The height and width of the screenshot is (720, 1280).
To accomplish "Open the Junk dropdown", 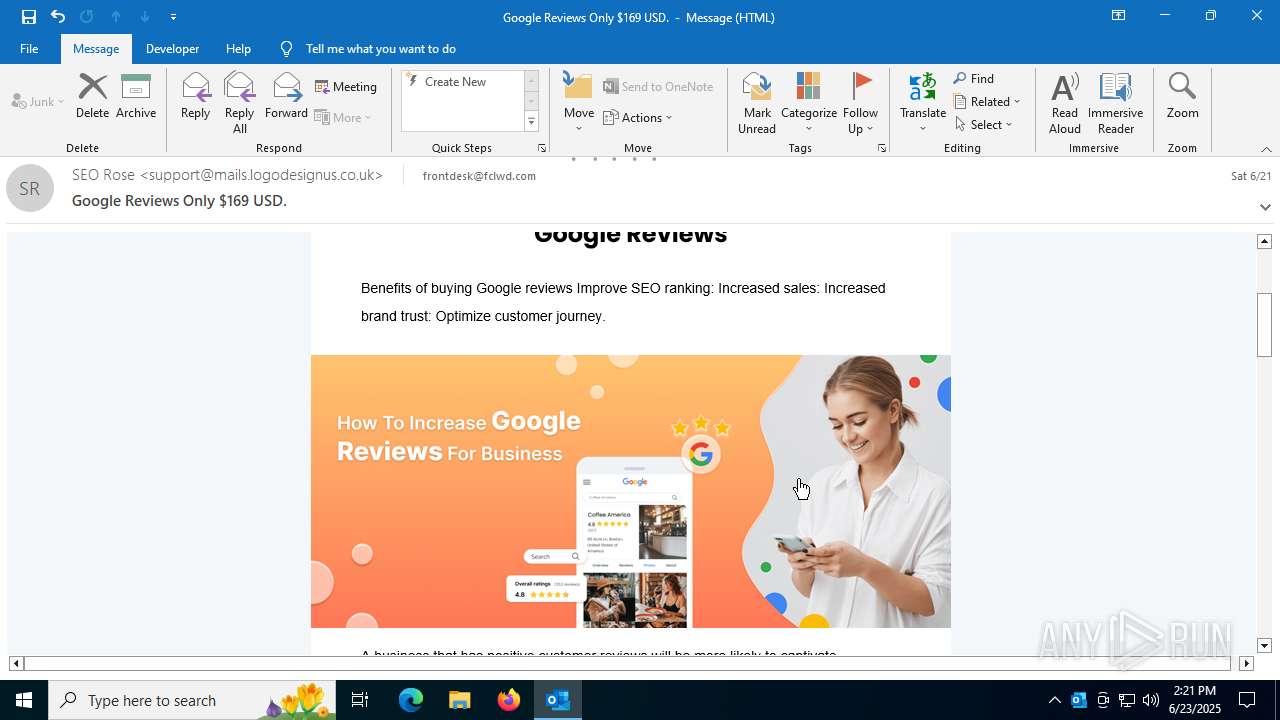I will click(x=38, y=101).
